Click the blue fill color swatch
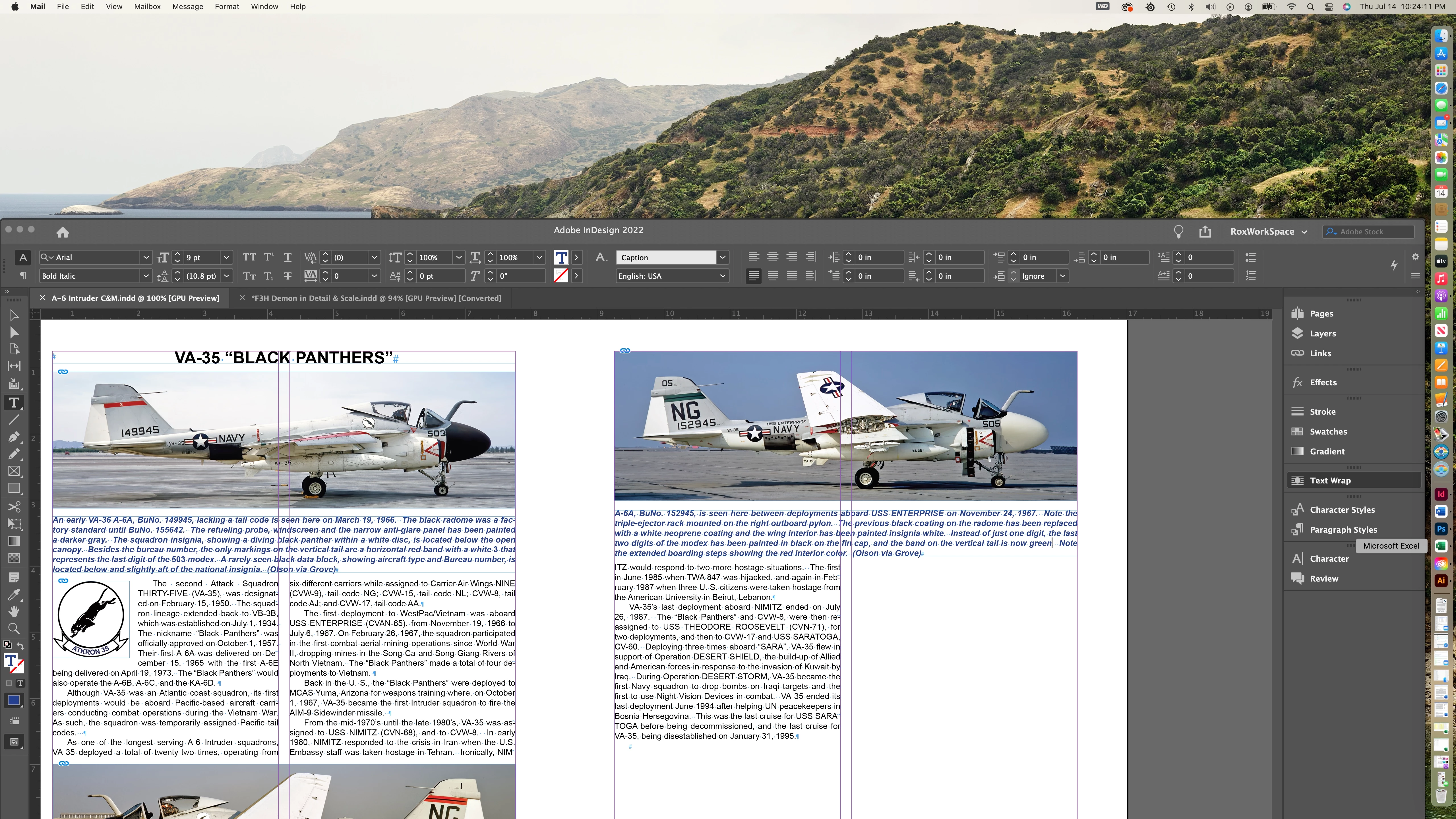The height and width of the screenshot is (819, 1456). (x=14, y=700)
